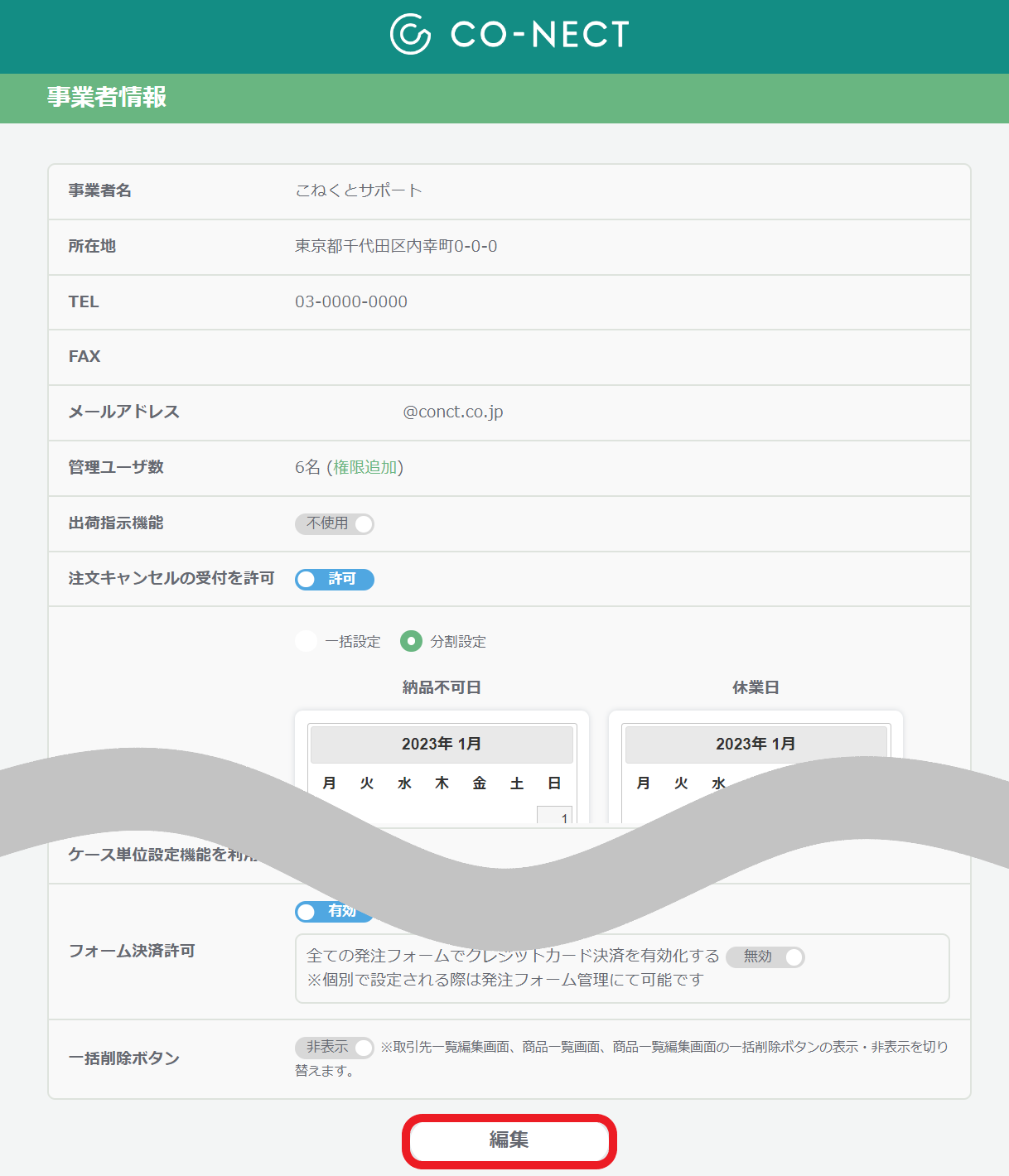Viewport: 1009px width, 1176px height.
Task: Click the フォーム決済許可 row label
Action: coord(132,951)
